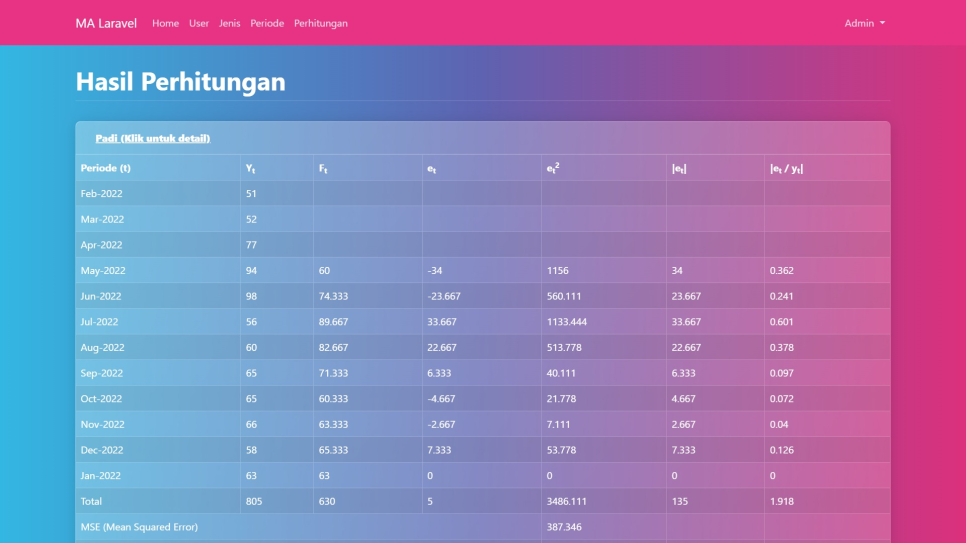Open the MA Laravel brand link
The width and height of the screenshot is (966, 543).
pos(106,23)
